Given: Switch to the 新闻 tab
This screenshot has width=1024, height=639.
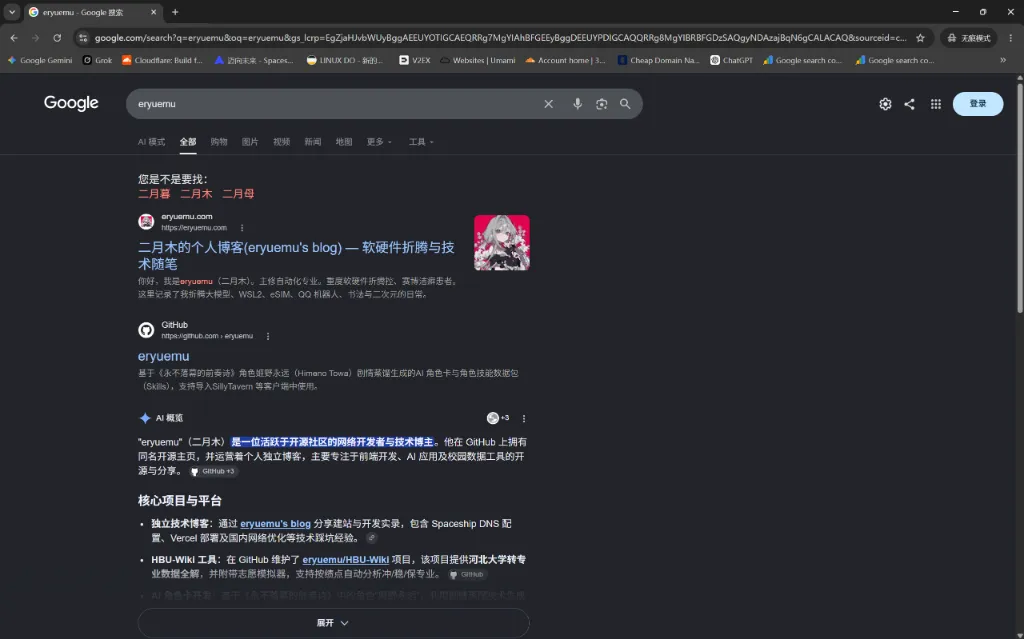Looking at the screenshot, I should pos(313,142).
